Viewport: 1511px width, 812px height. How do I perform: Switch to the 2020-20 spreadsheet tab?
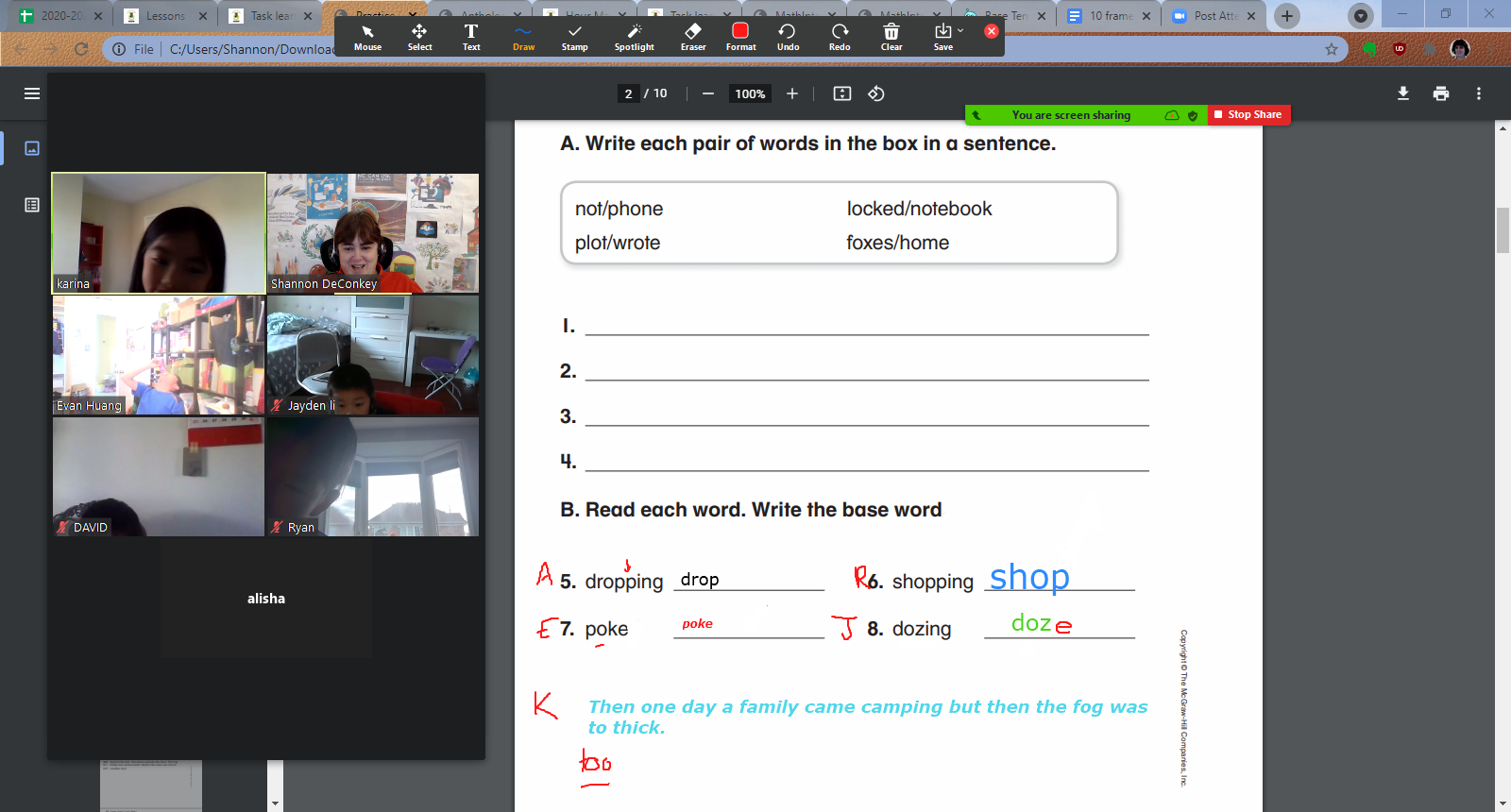pyautogui.click(x=62, y=16)
